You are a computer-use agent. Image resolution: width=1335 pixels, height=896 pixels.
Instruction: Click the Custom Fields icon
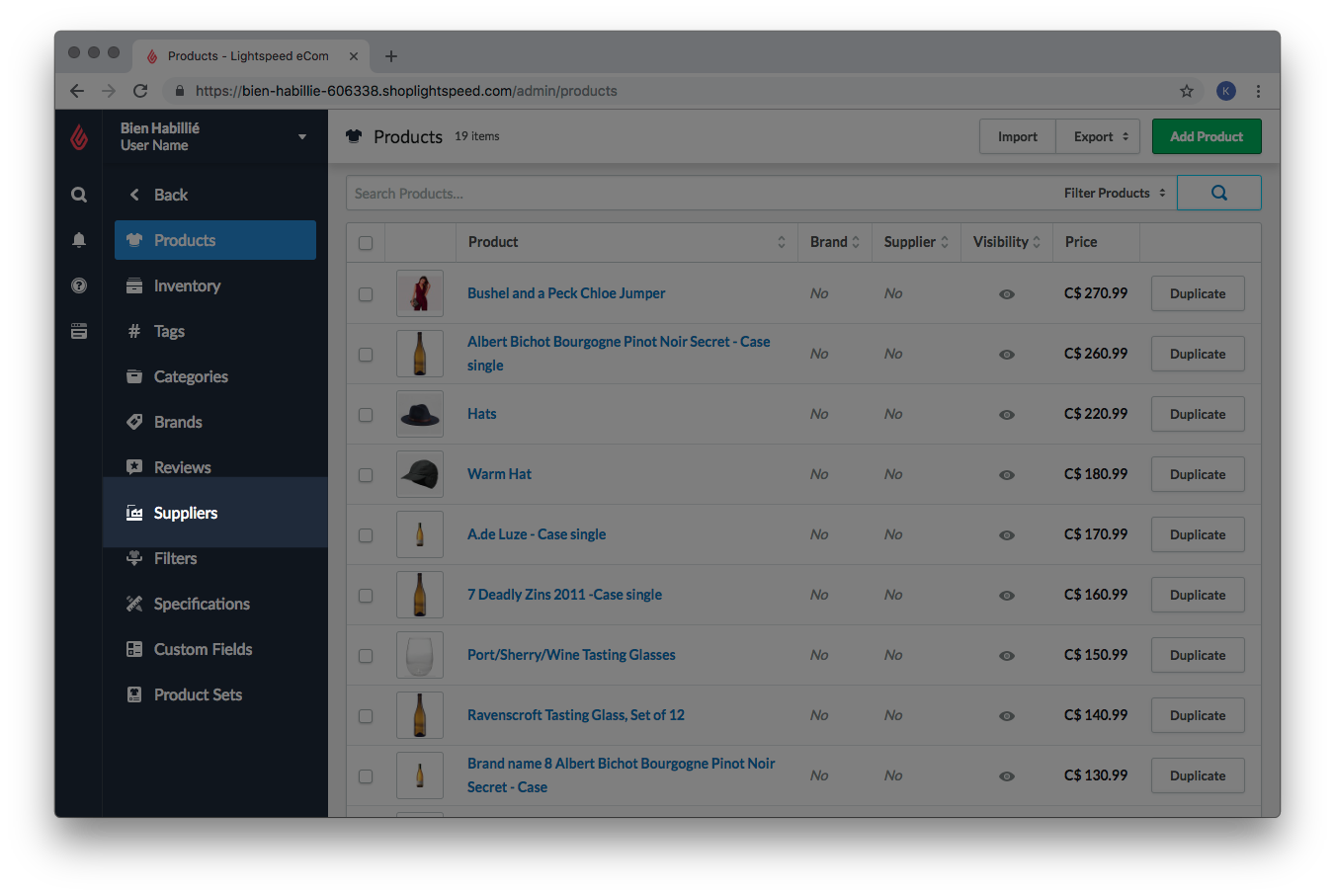tap(134, 649)
